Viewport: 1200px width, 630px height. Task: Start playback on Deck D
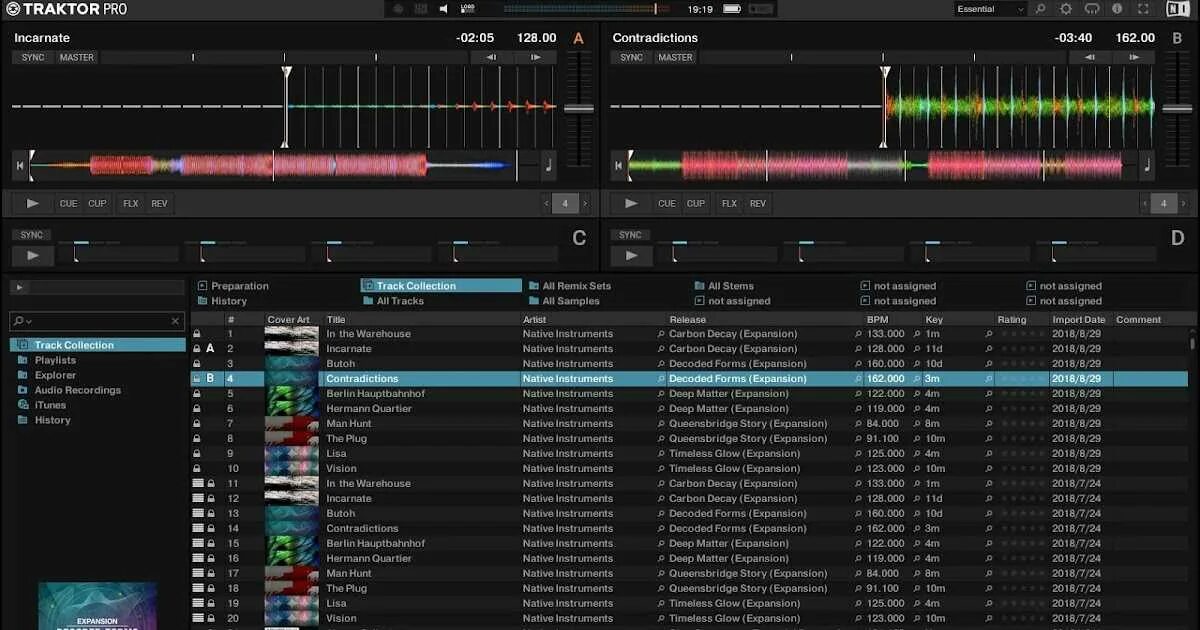click(630, 255)
